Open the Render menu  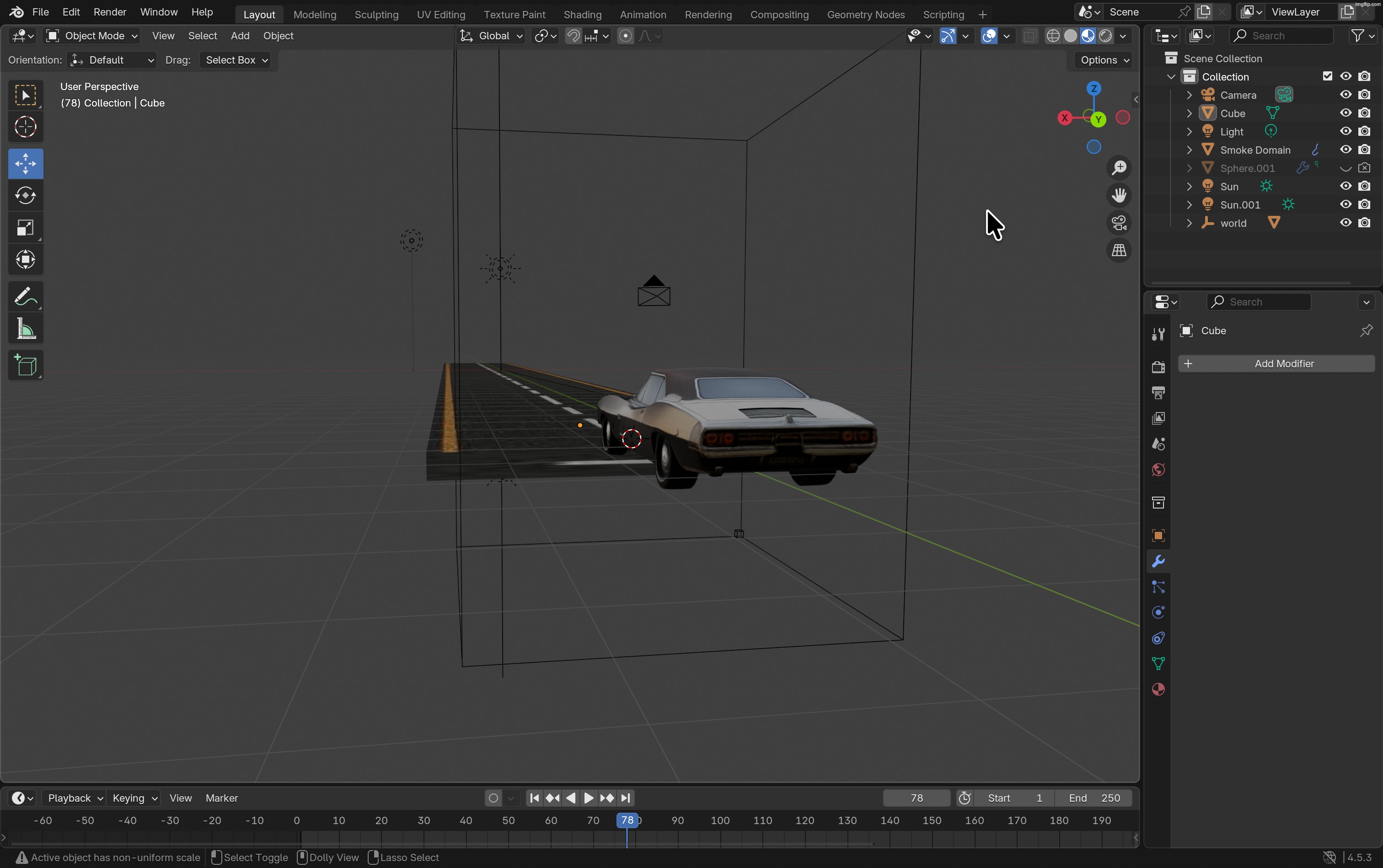click(110, 11)
